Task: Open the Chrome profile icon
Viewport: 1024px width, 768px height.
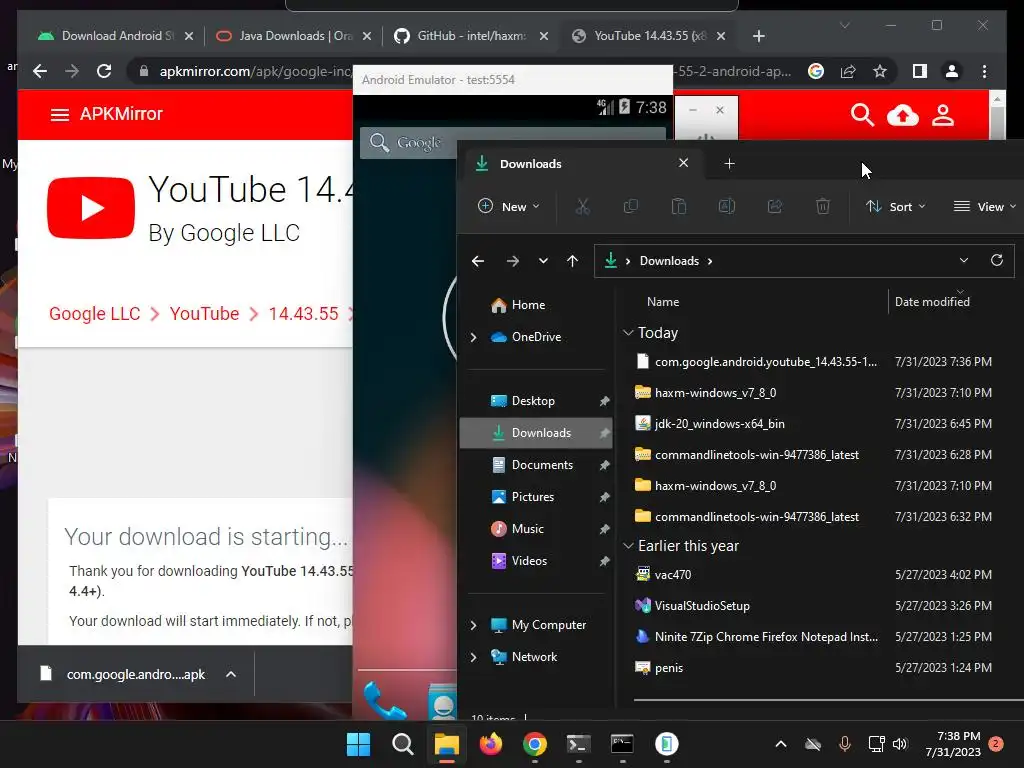Action: pyautogui.click(x=952, y=71)
